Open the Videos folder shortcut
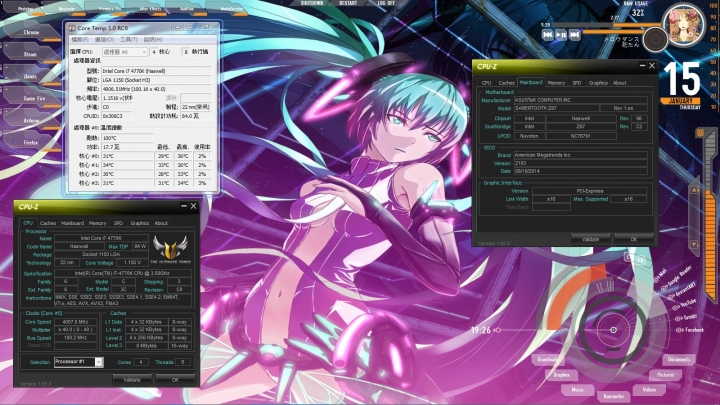720x405 pixels. click(x=649, y=390)
